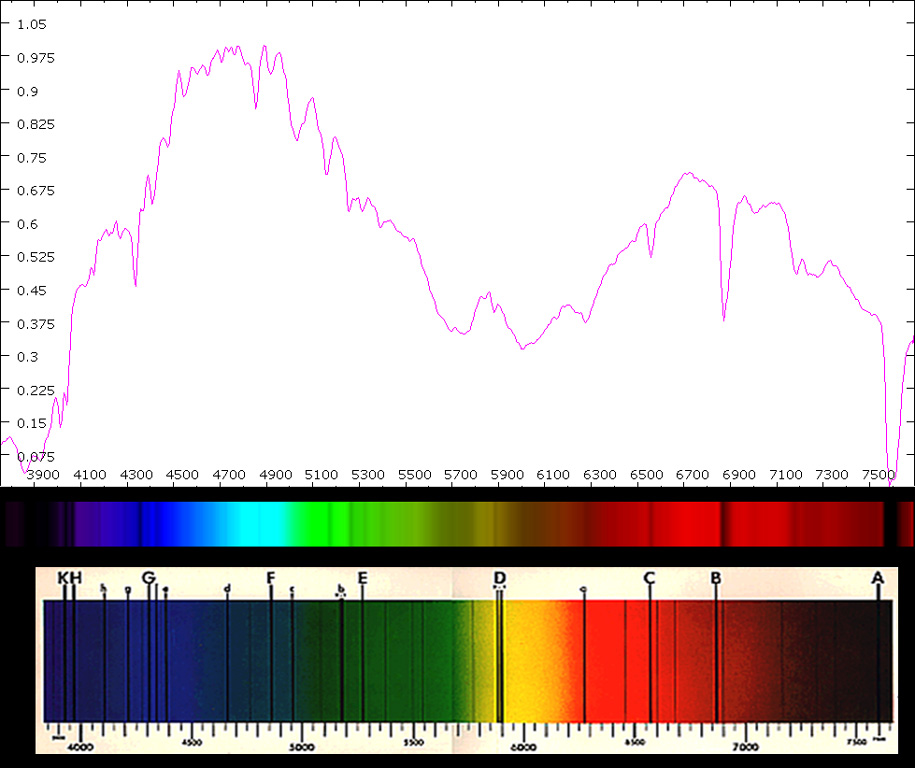Click the 5100 wavelength label on graph axis
Screen dimensions: 915x768
click(322, 475)
